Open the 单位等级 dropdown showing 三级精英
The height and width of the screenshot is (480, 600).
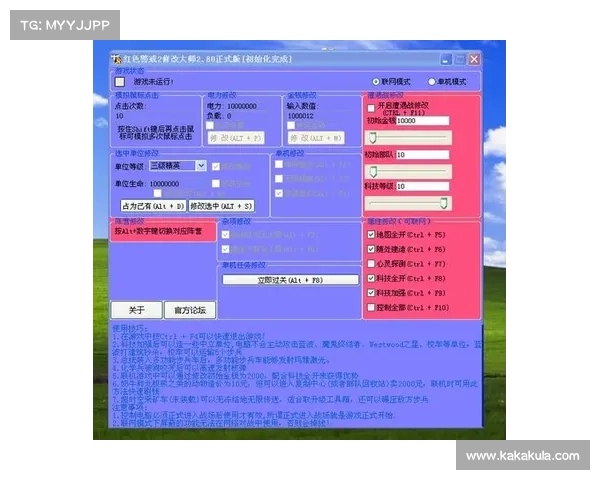click(178, 166)
